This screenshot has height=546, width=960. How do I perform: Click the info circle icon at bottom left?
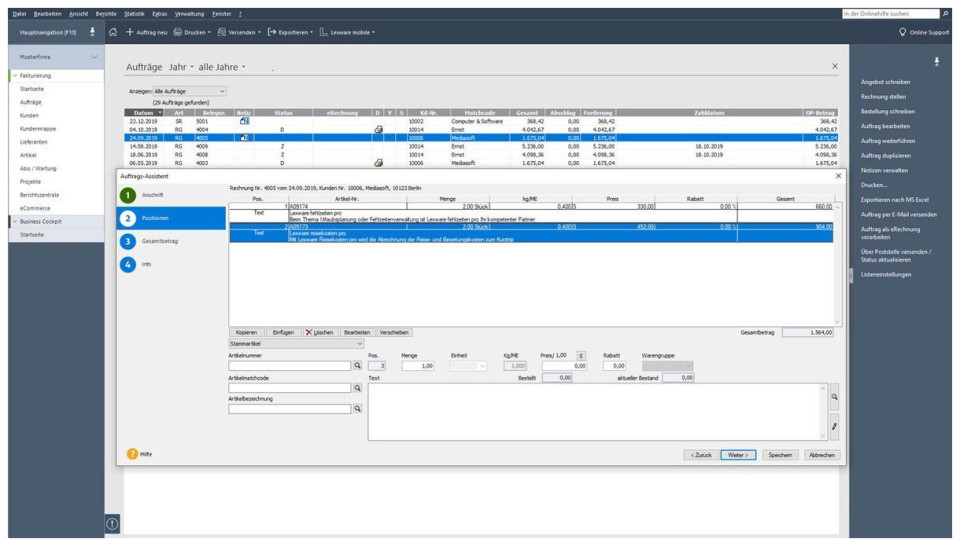pos(112,523)
